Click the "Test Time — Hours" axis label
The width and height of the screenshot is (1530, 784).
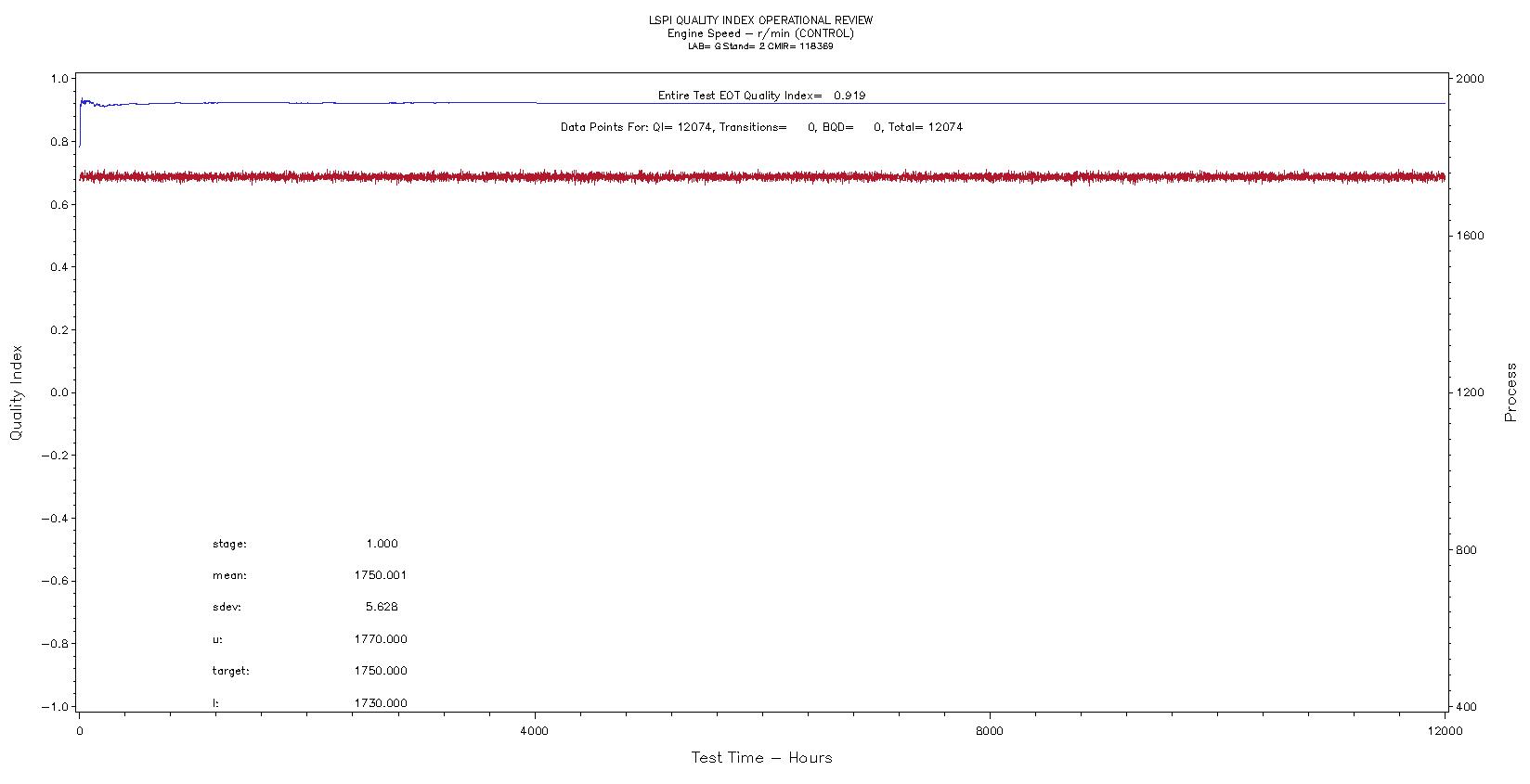click(x=761, y=758)
